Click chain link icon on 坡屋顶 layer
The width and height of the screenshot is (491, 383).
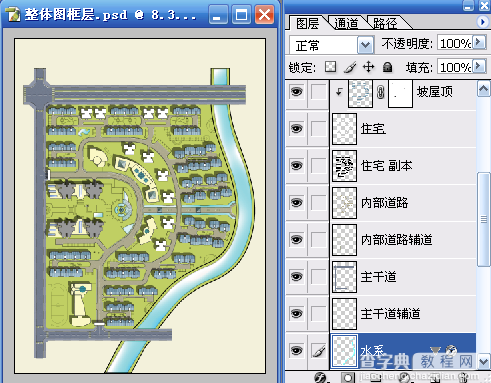(x=380, y=92)
